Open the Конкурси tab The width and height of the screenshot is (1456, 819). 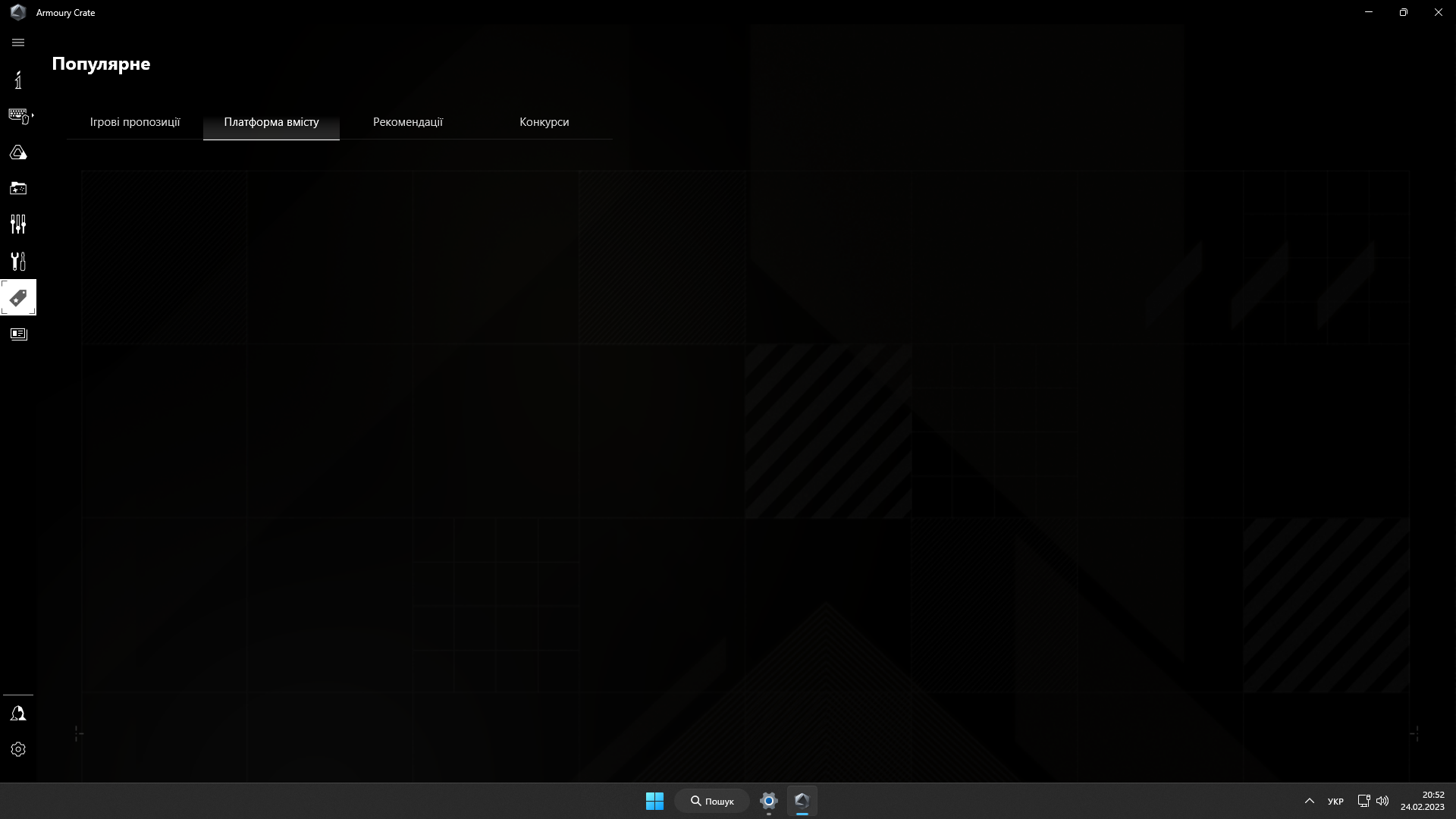click(544, 122)
